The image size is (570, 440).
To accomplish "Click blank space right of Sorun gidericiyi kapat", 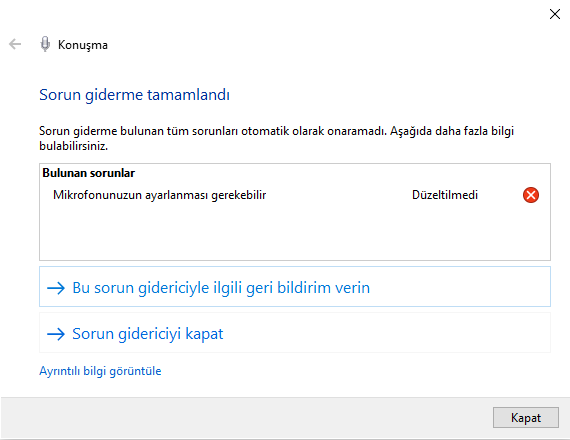I will [386, 333].
